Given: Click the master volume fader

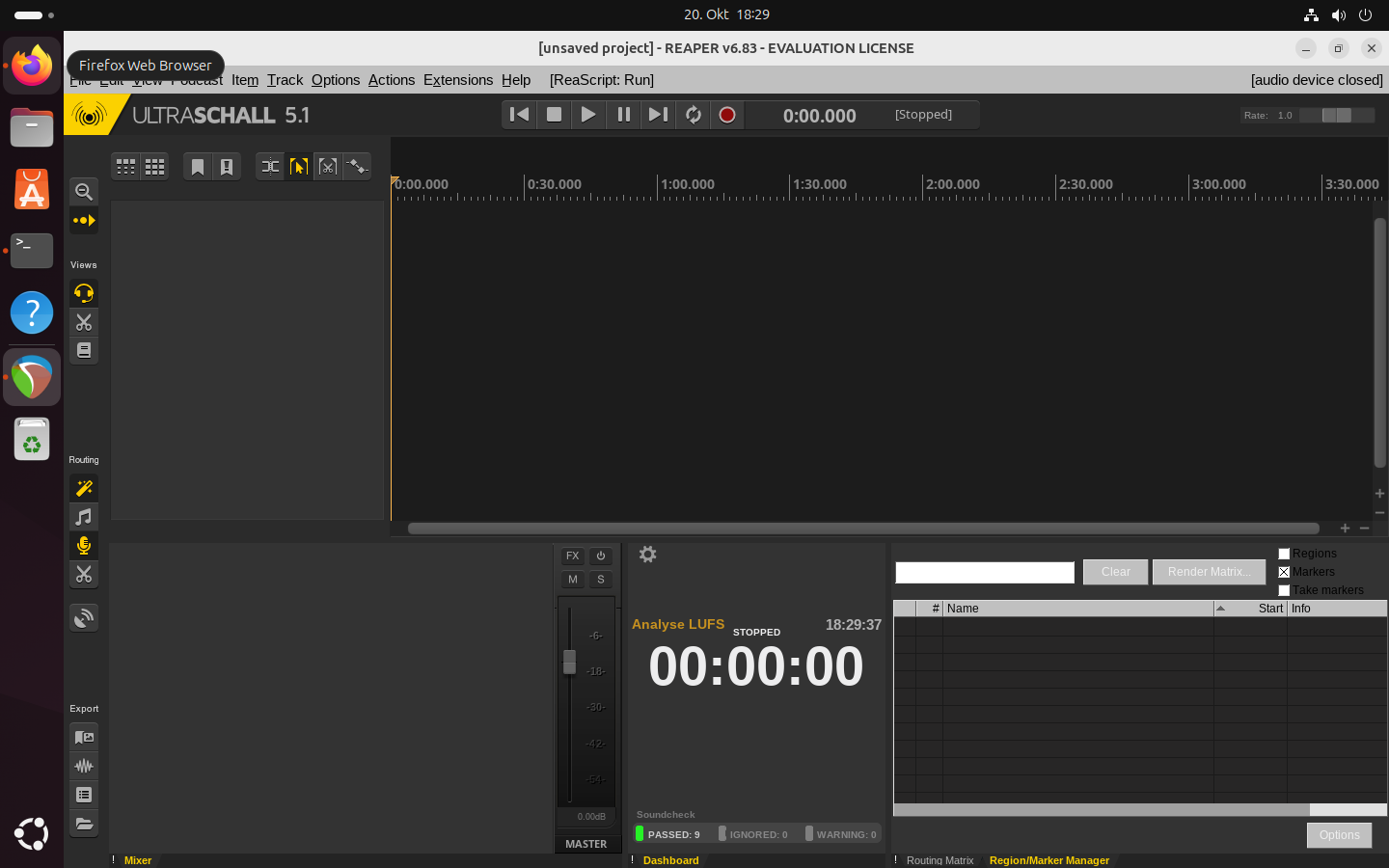Looking at the screenshot, I should coord(569,662).
